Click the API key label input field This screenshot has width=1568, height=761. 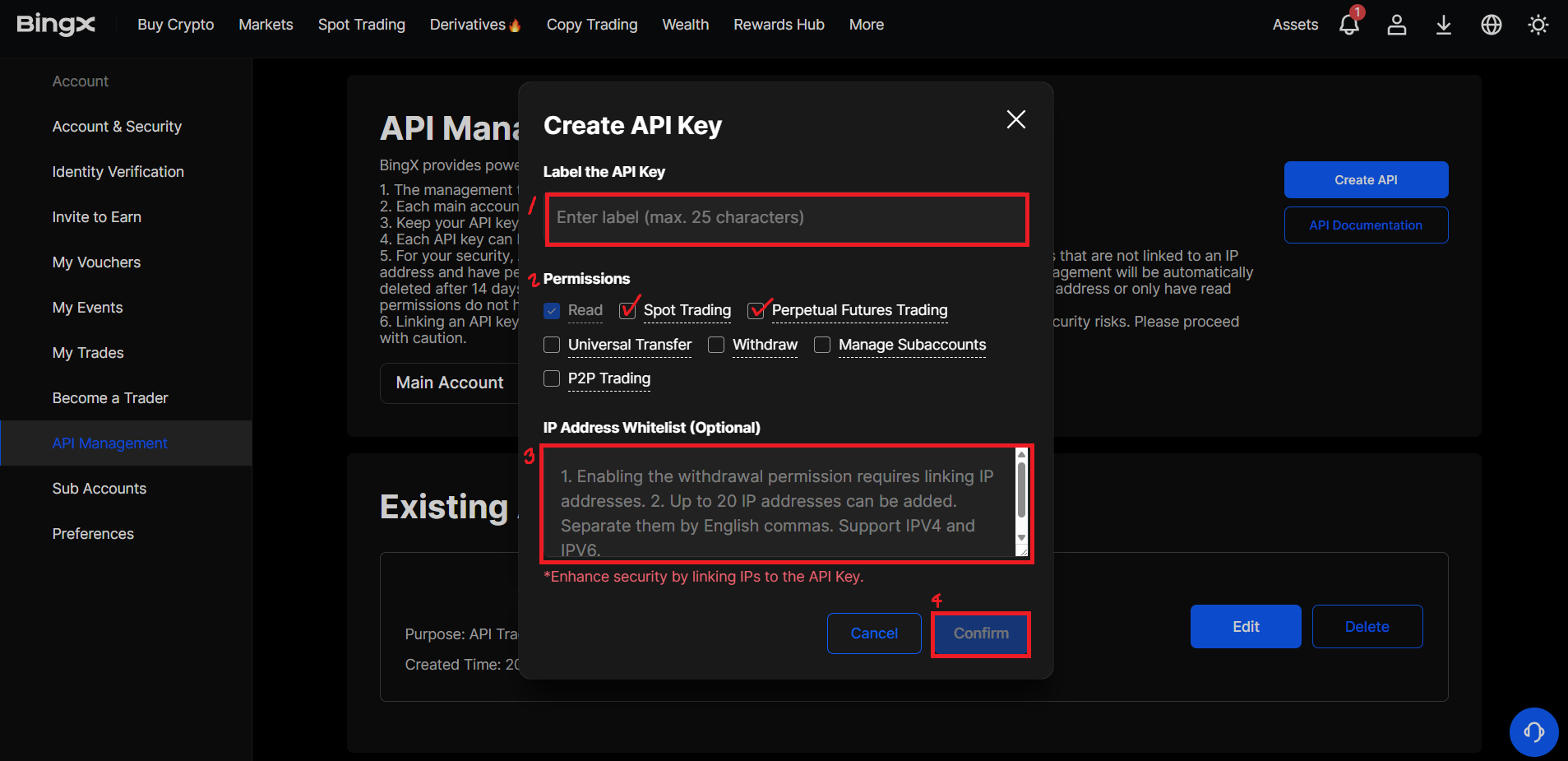[786, 218]
